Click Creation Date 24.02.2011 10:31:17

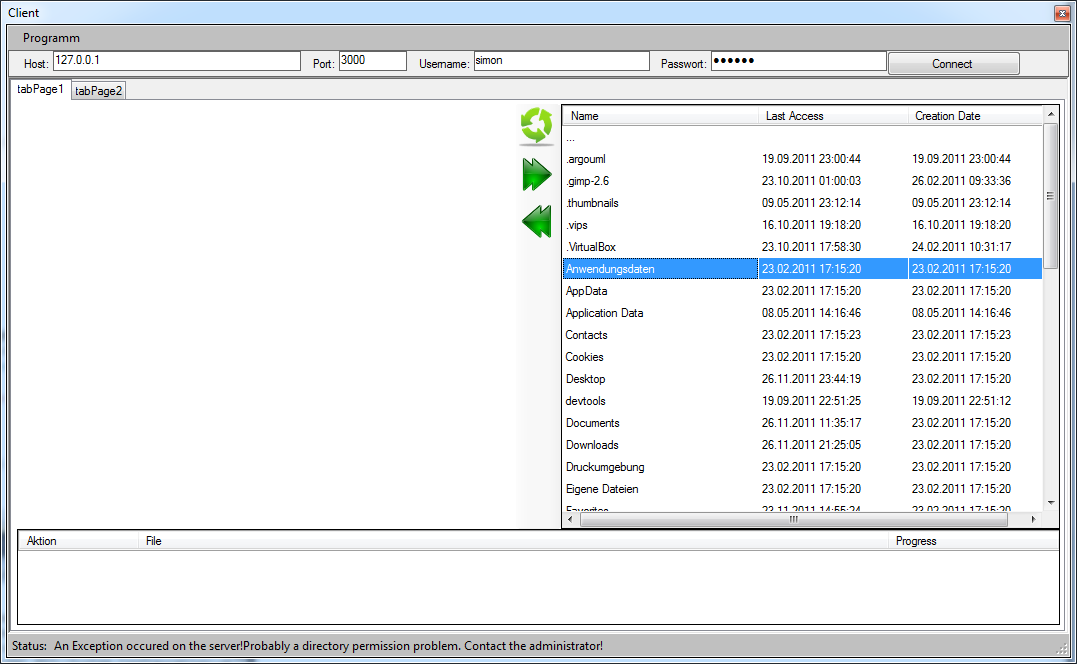(962, 247)
